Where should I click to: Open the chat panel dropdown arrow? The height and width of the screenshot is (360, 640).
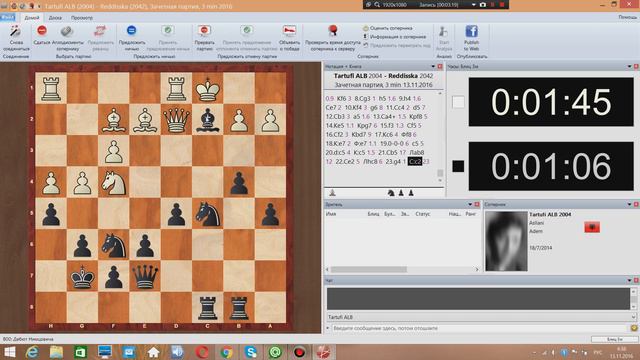pyautogui.click(x=629, y=280)
